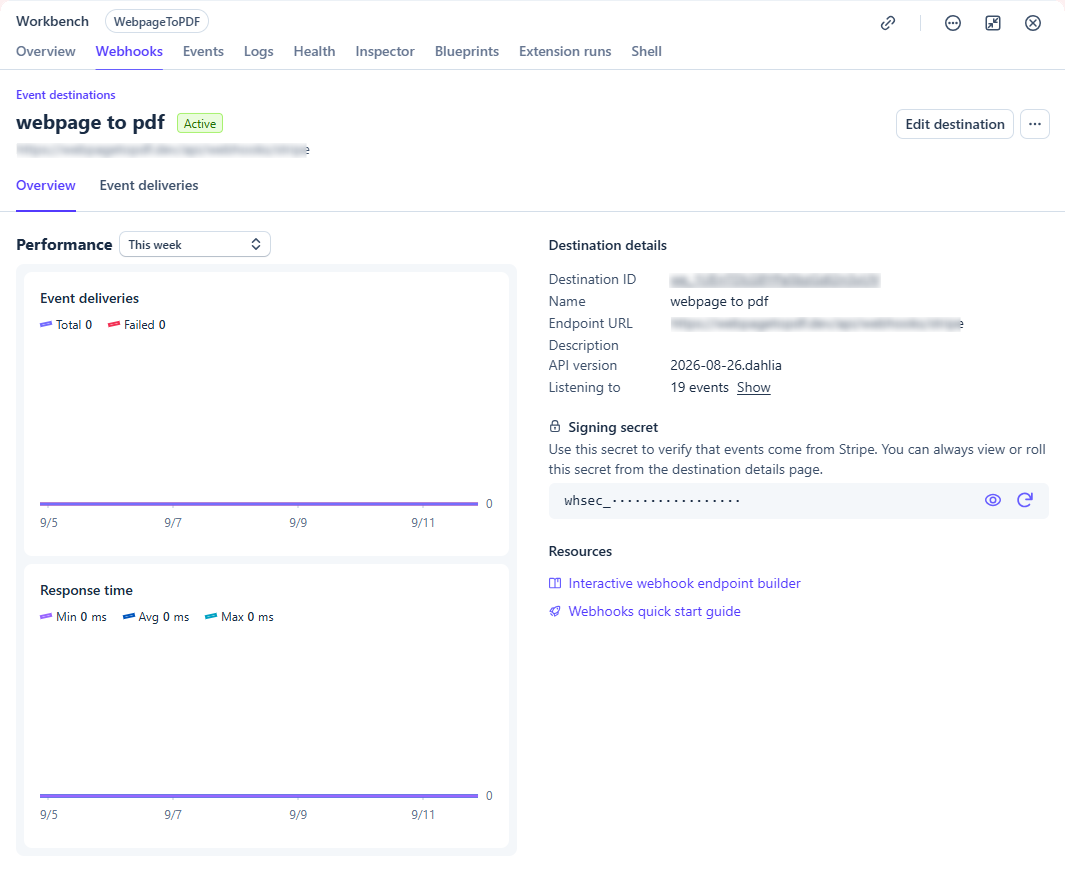The image size is (1065, 880).
Task: Switch to the Logs tab
Action: 259,52
